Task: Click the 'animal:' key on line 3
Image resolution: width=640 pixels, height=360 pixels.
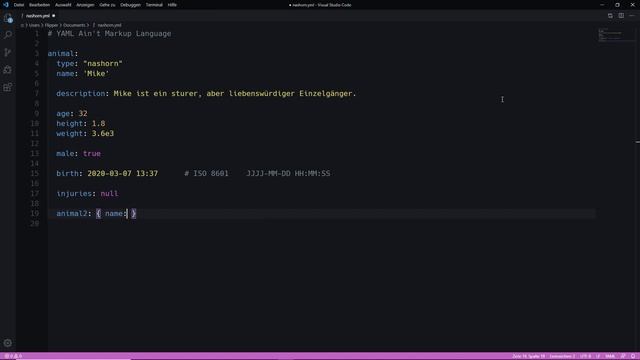Action: tap(63, 53)
